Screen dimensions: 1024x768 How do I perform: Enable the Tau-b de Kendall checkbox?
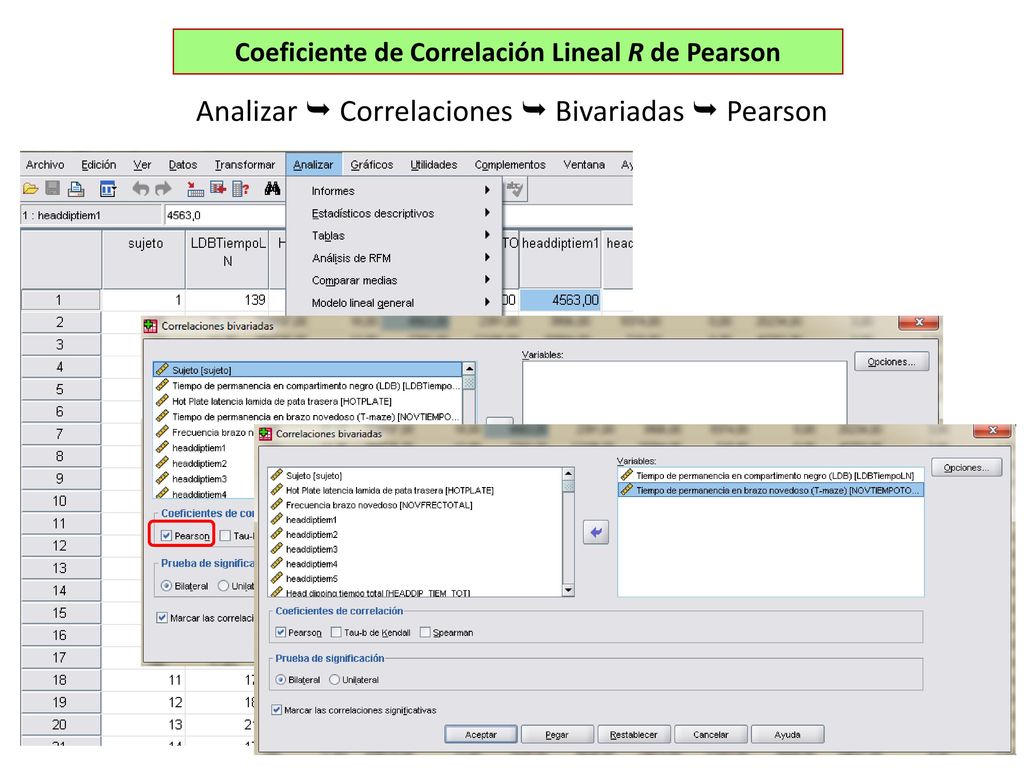336,632
